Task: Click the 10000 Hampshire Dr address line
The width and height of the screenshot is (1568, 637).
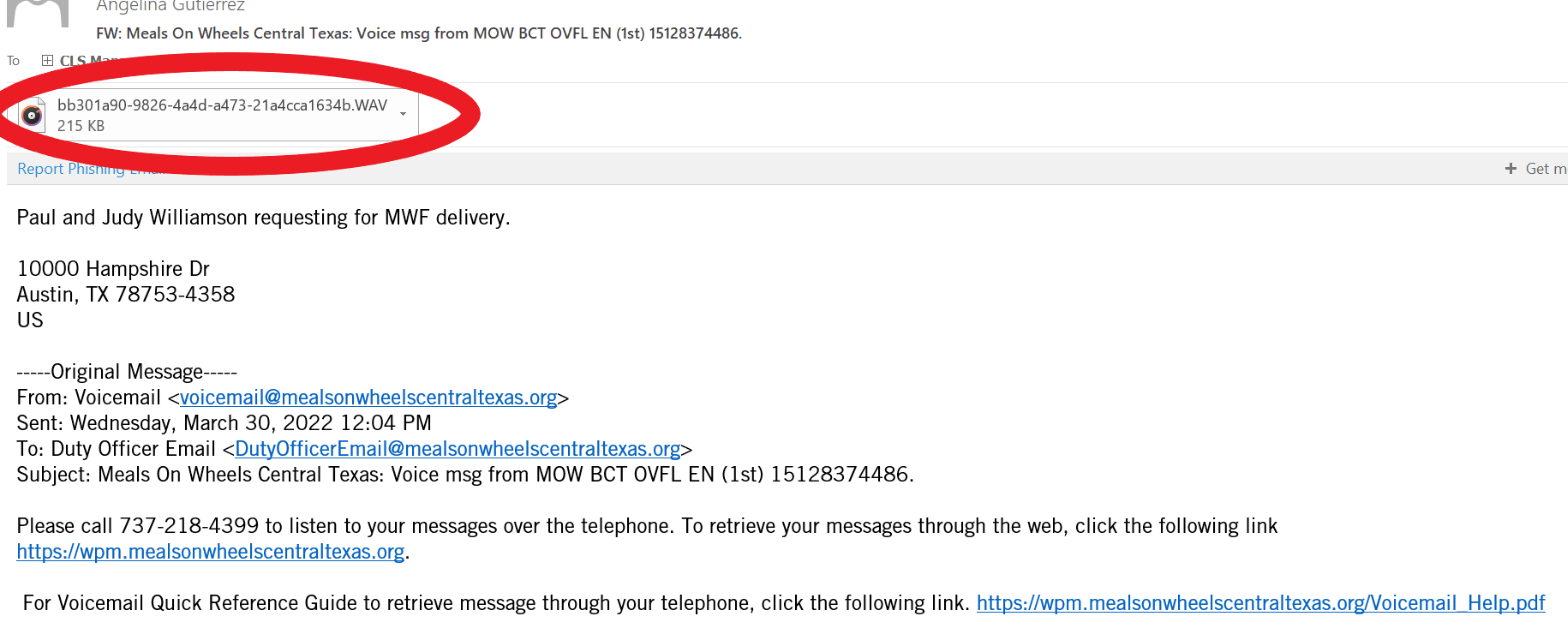Action: click(x=113, y=269)
